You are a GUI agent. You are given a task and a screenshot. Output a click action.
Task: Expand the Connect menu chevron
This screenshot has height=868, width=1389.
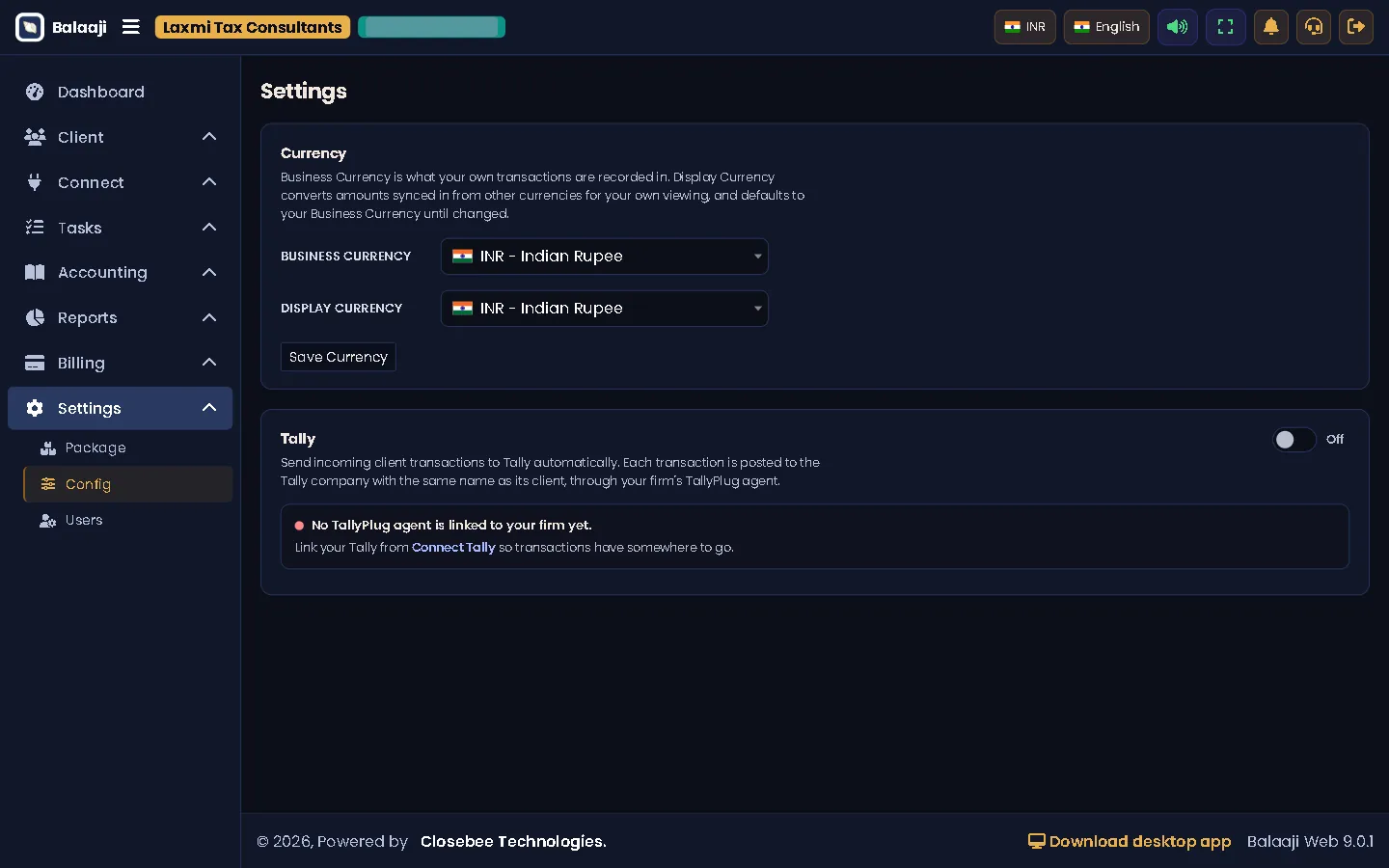tap(209, 182)
